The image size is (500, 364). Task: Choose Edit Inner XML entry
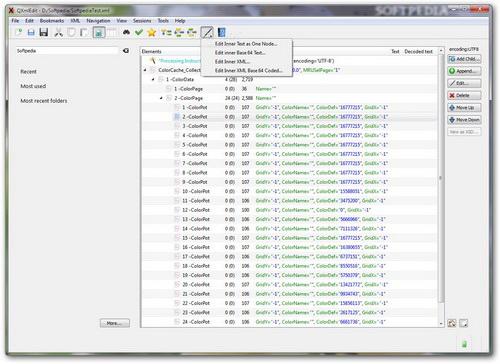click(x=246, y=62)
